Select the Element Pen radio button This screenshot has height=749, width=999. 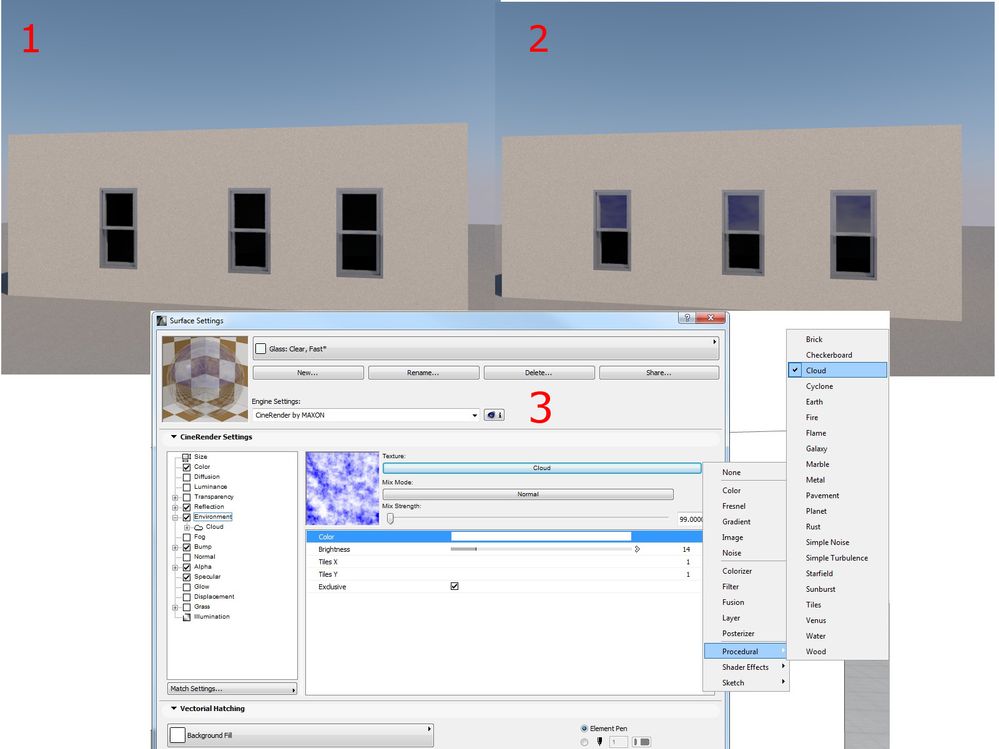(584, 728)
